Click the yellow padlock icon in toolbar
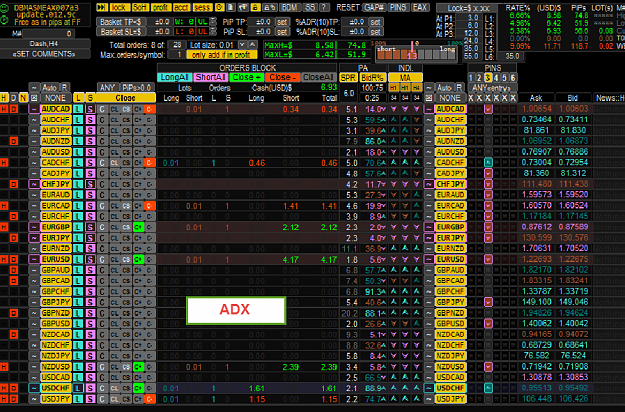Screen dimensions: 625x412 256,7
